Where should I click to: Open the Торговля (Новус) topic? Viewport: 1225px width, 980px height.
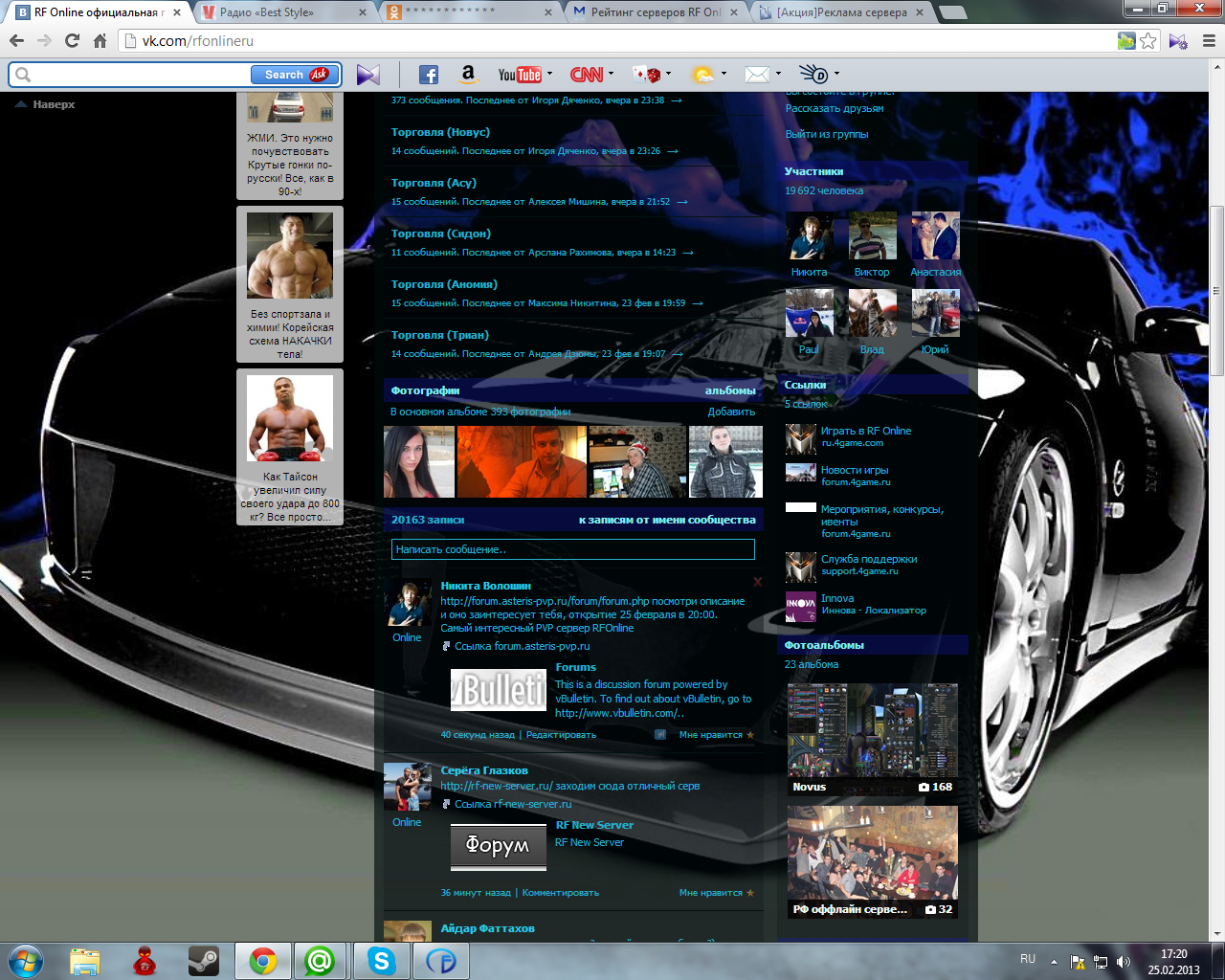click(x=440, y=132)
